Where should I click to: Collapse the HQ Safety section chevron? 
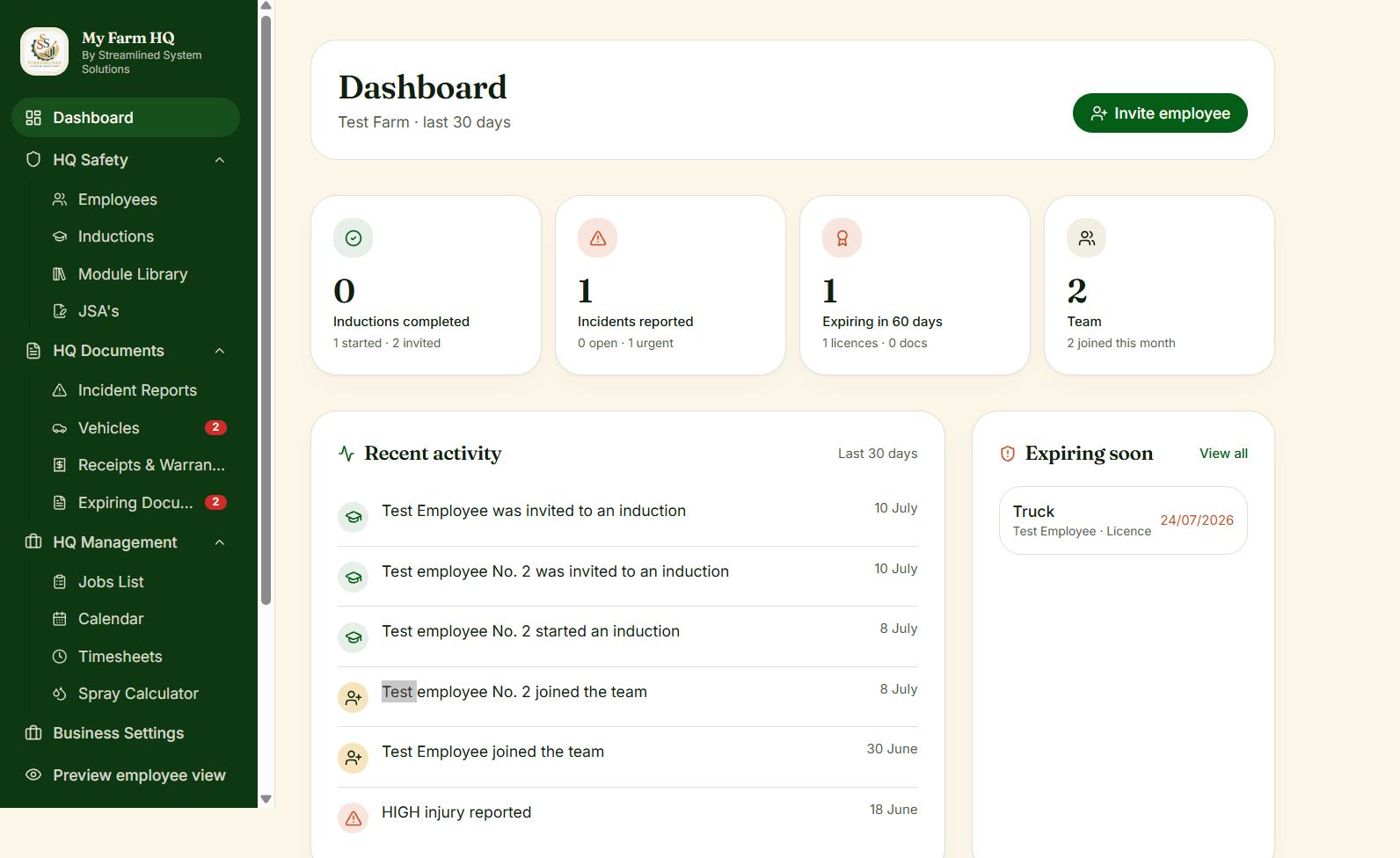click(220, 160)
